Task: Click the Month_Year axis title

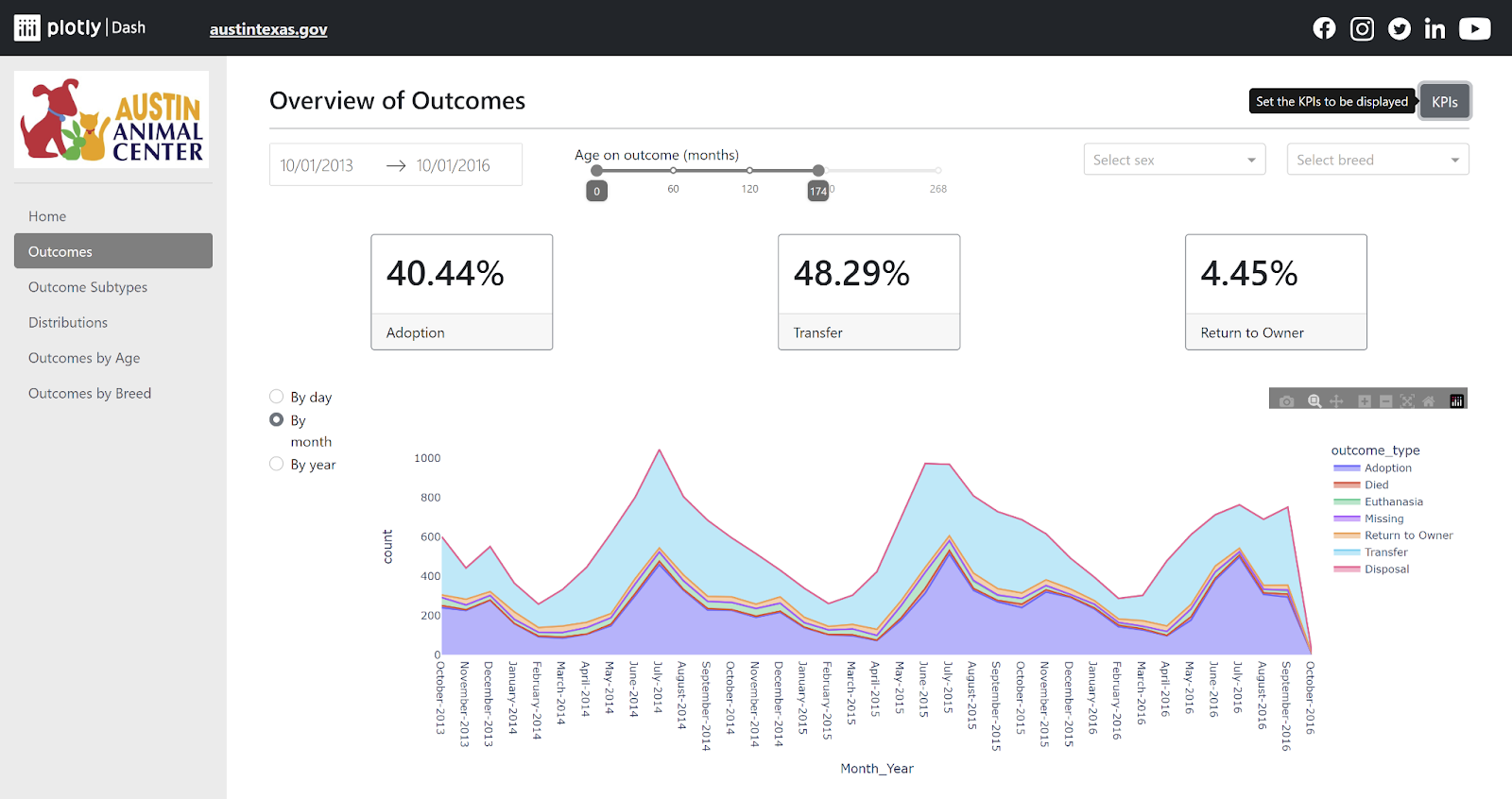Action: coord(877,769)
